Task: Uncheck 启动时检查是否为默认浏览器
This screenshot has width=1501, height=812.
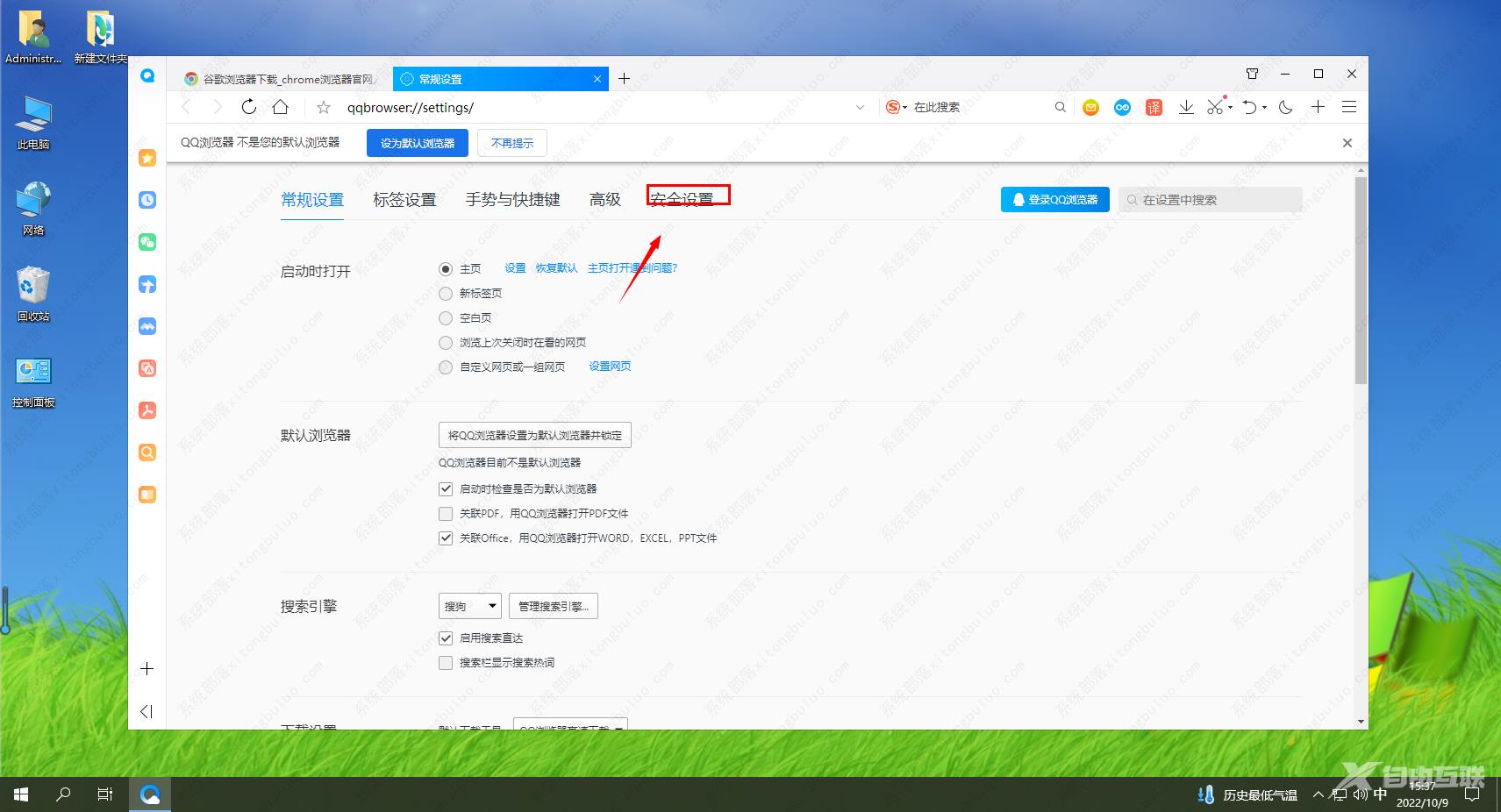Action: (x=446, y=489)
